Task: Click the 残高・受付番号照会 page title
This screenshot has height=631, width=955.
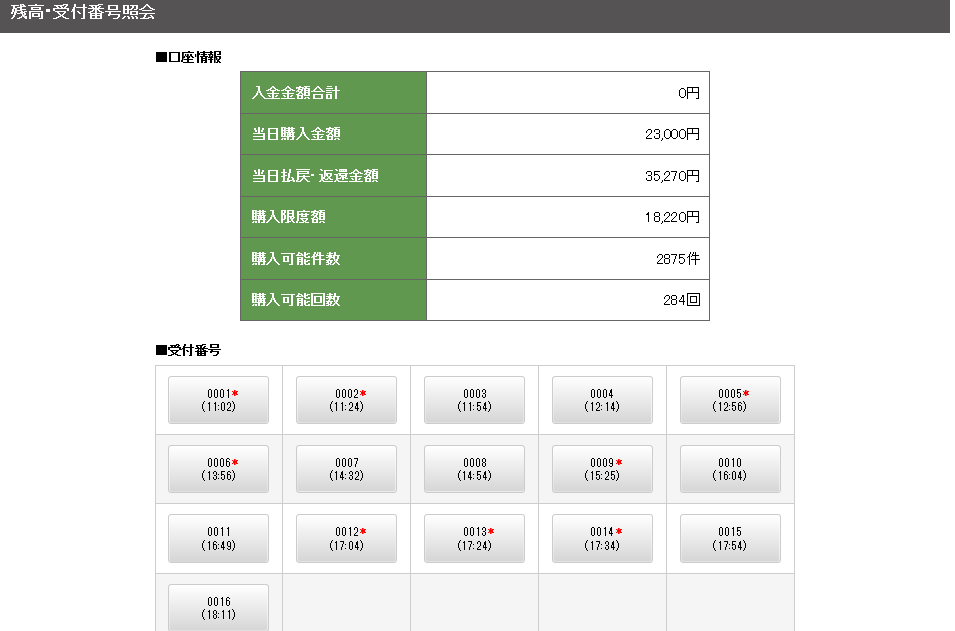Action: click(x=83, y=12)
